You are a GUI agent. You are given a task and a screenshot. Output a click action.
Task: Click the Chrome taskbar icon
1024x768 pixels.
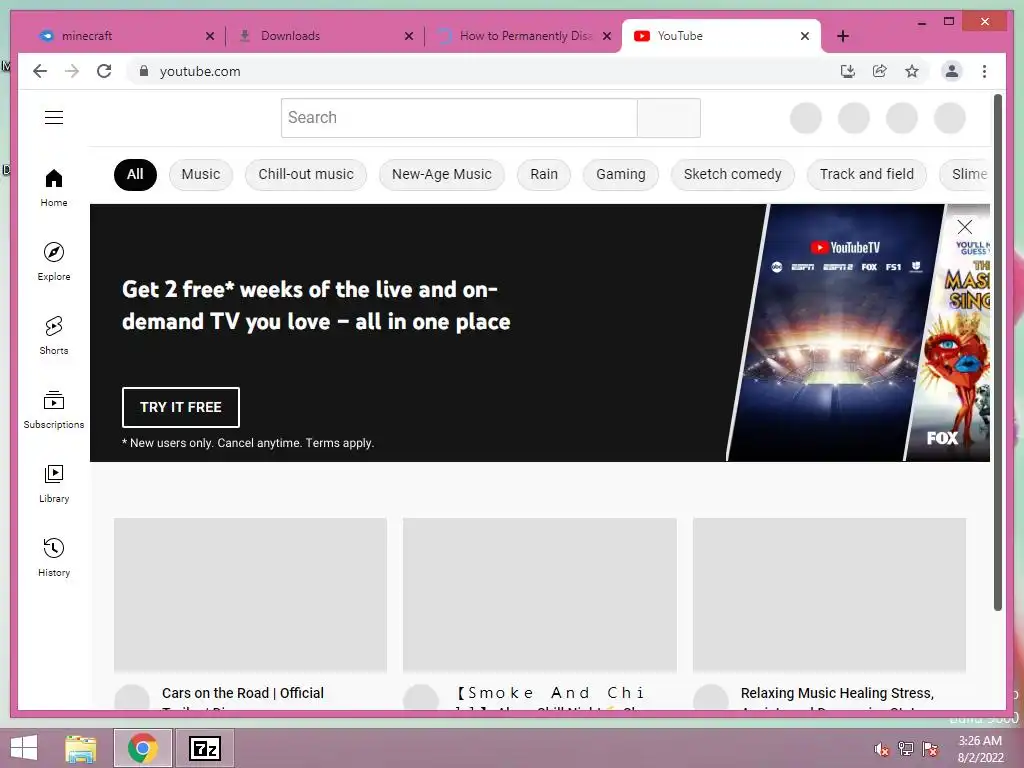142,748
